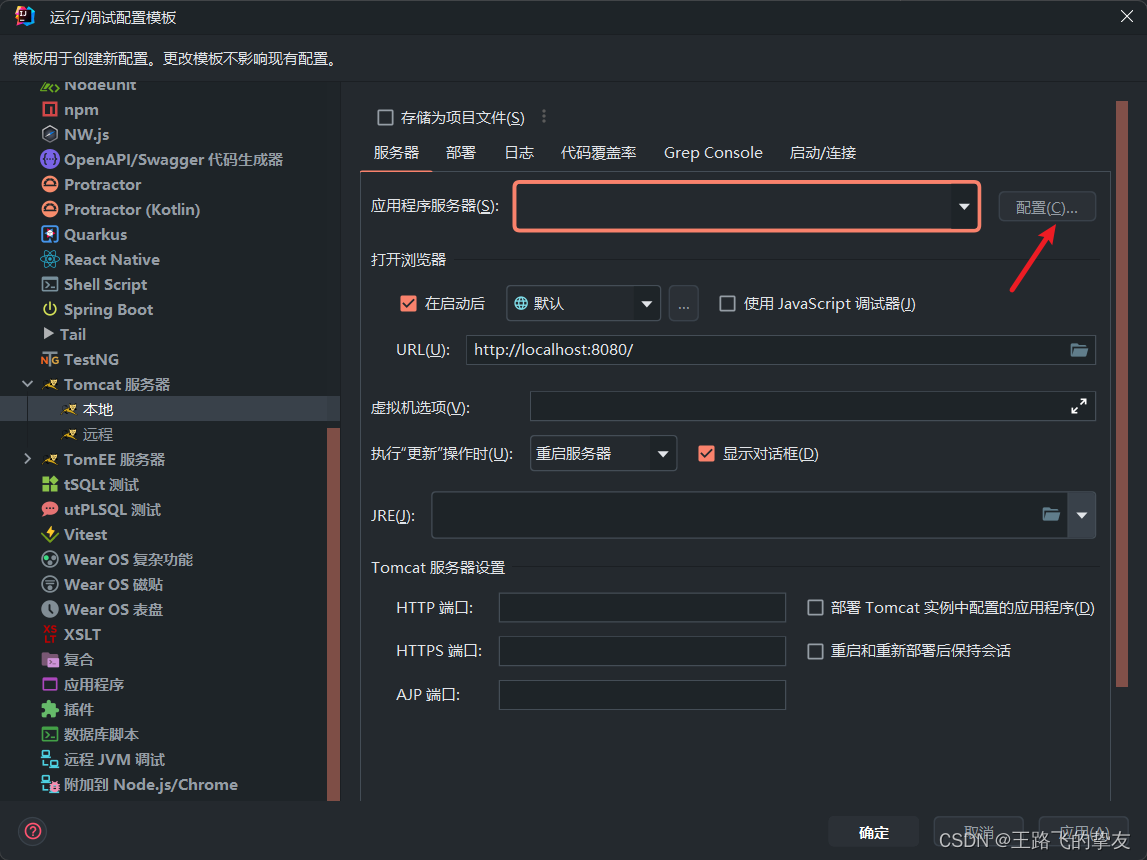Viewport: 1147px width, 860px height.
Task: Expand the TomEE 服务器 tree node
Action: click(x=27, y=459)
